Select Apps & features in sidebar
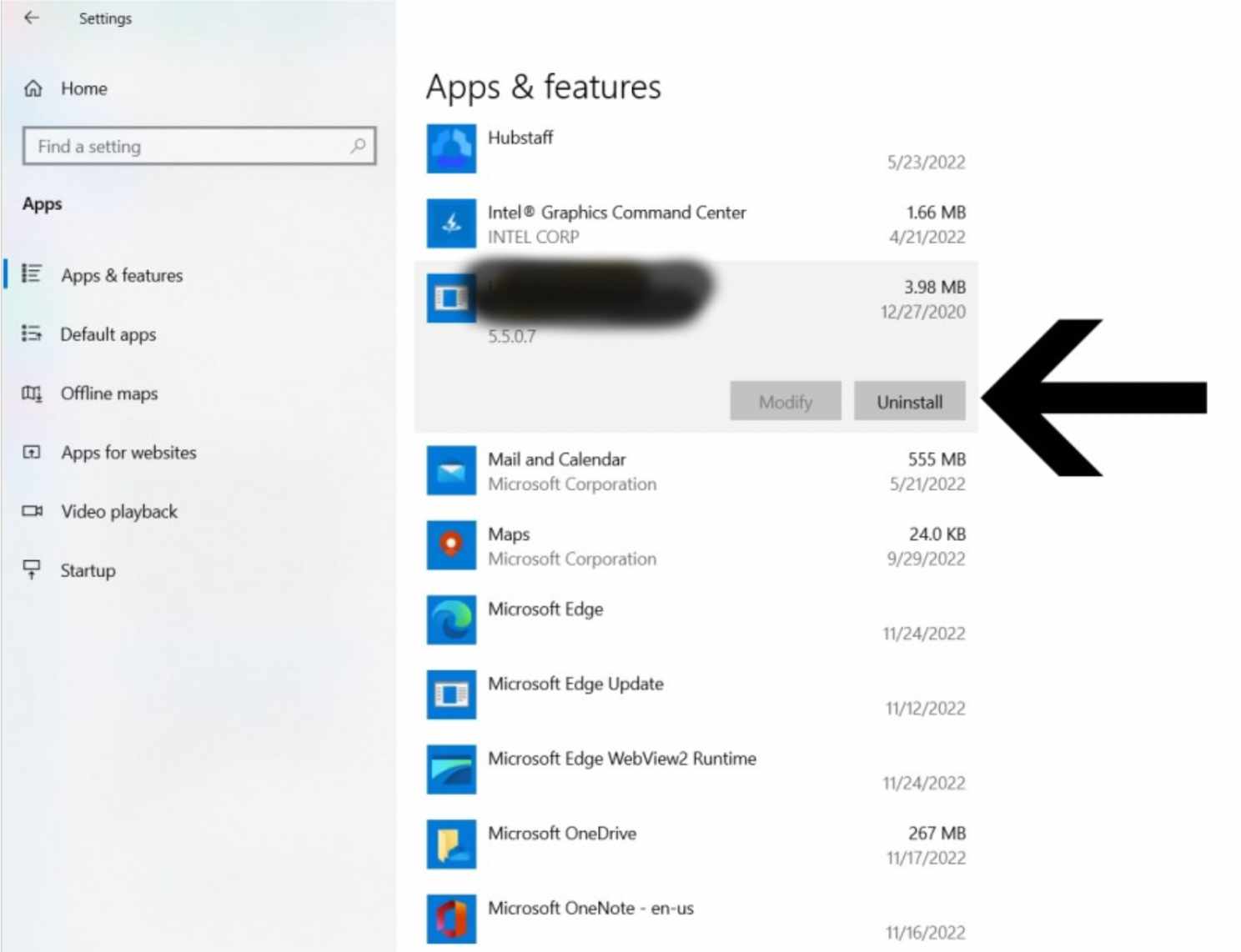Viewport: 1241px width, 952px height. (x=122, y=275)
